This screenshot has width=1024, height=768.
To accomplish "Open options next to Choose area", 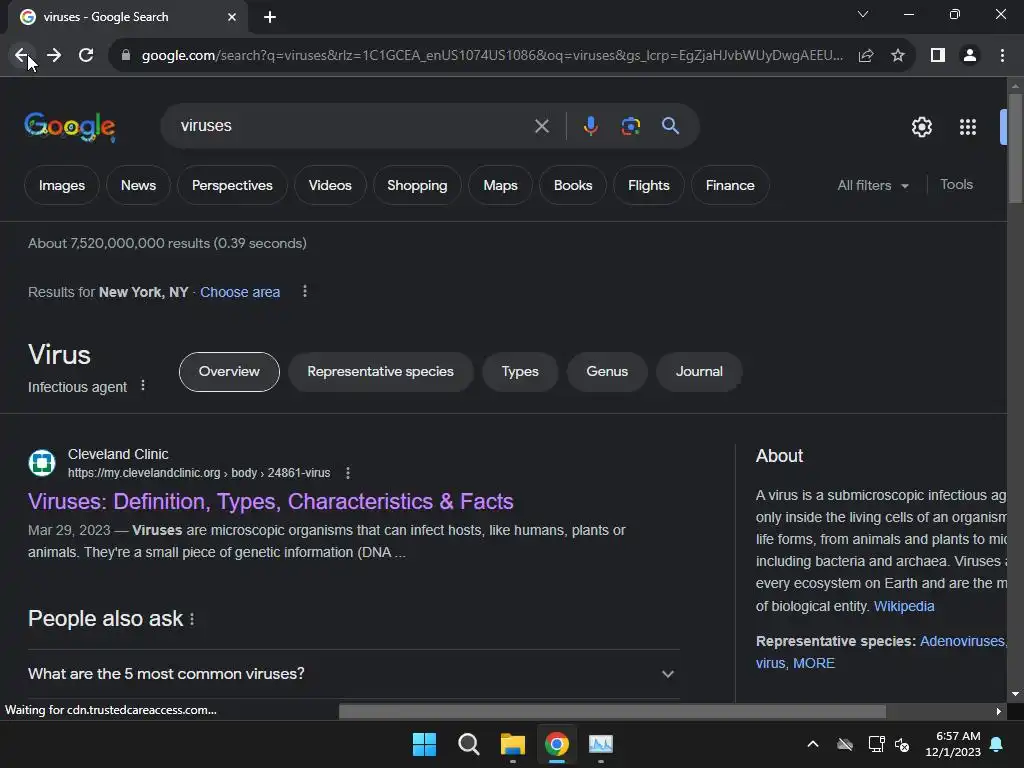I will pos(304,291).
